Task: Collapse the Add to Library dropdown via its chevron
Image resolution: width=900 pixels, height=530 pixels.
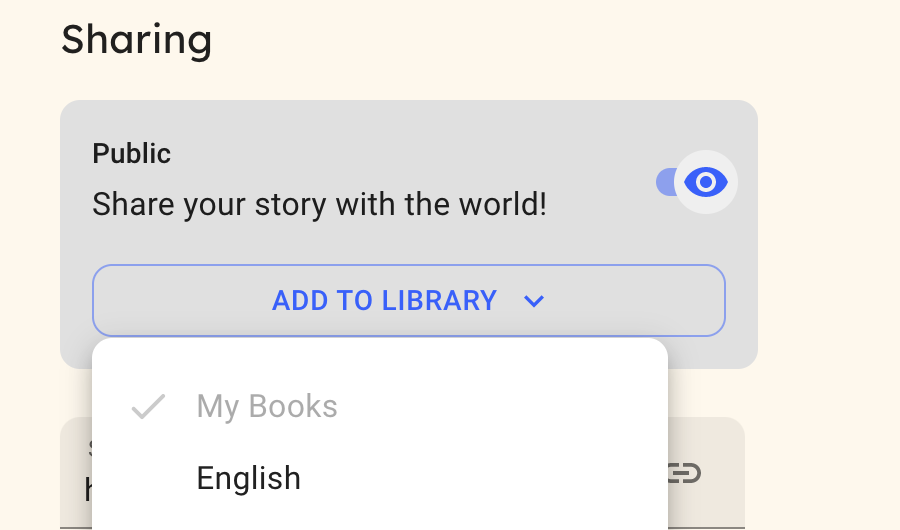Action: (x=534, y=301)
